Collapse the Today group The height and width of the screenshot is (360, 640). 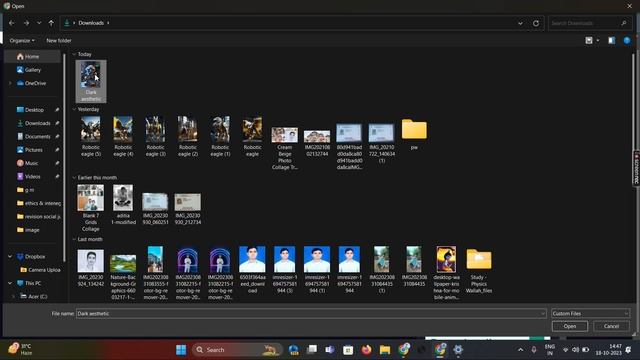point(74,54)
